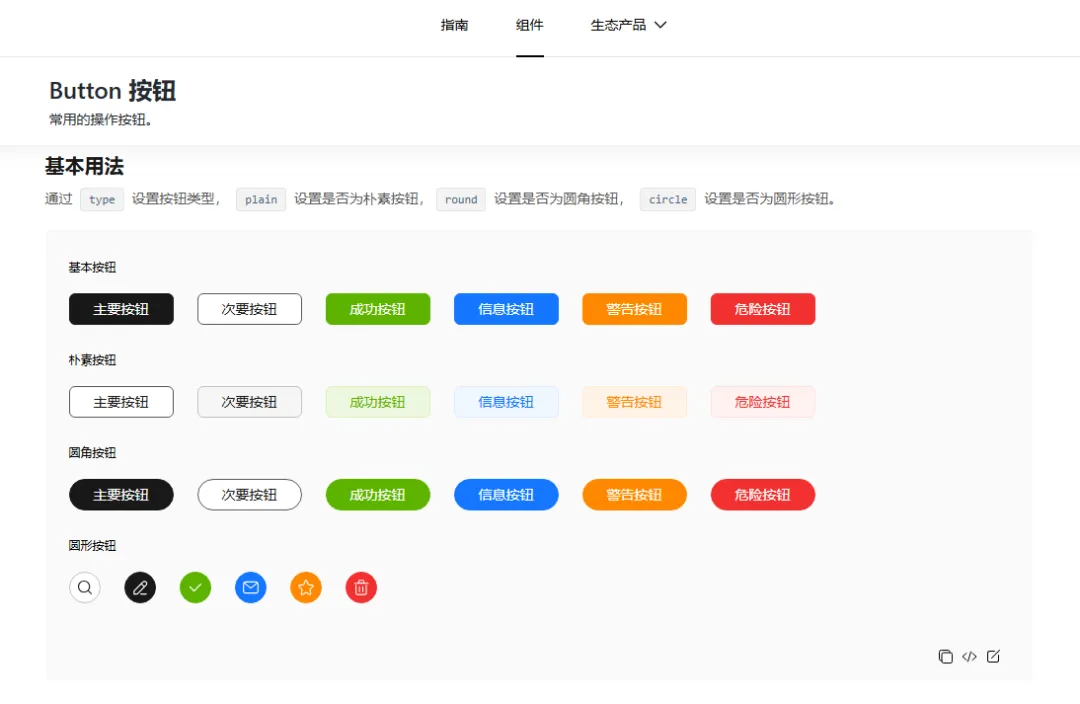Click the rounded green 成功按钮
1080x704 pixels.
click(378, 495)
